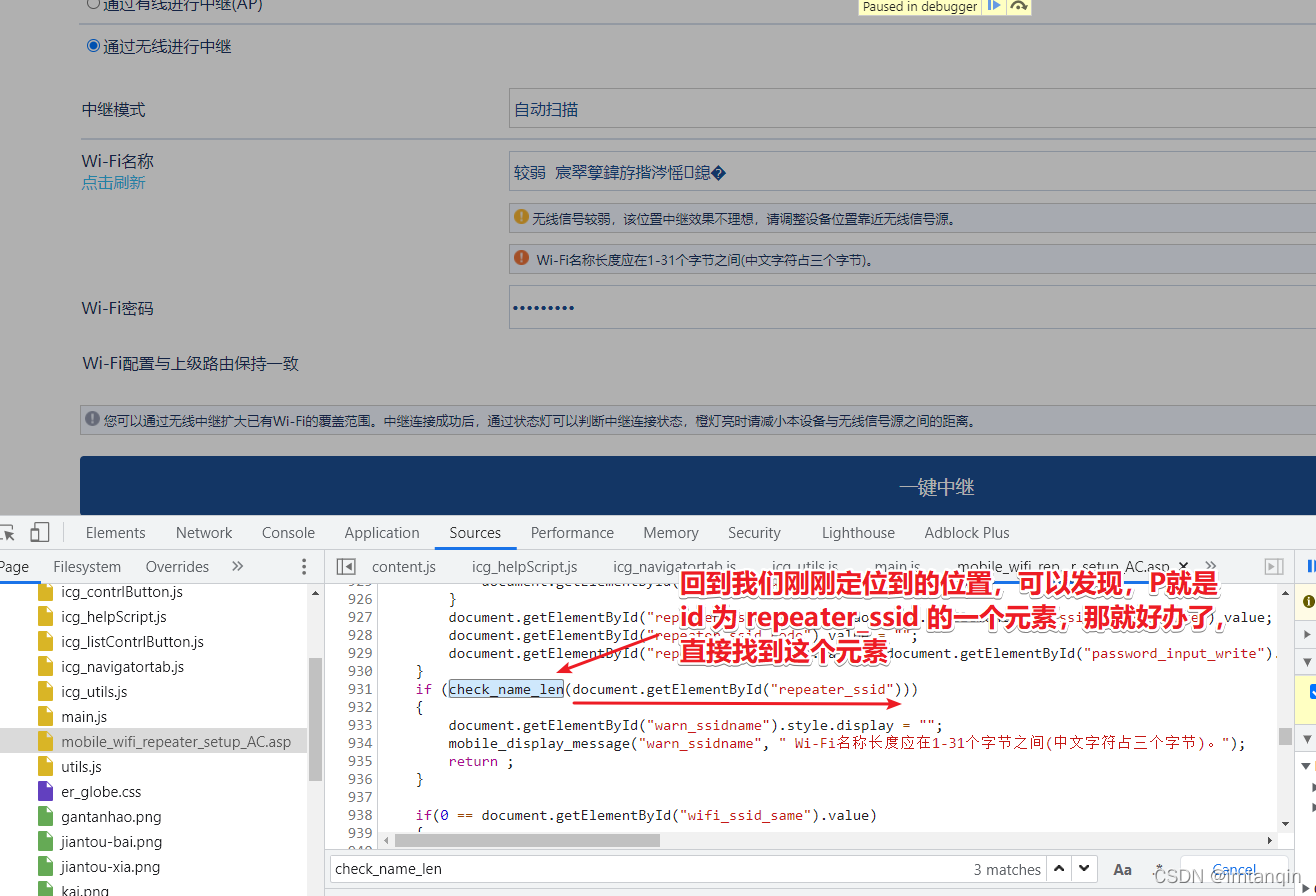The image size is (1316, 896).
Task: Set breakpoint on line number 931
Action: (360, 689)
